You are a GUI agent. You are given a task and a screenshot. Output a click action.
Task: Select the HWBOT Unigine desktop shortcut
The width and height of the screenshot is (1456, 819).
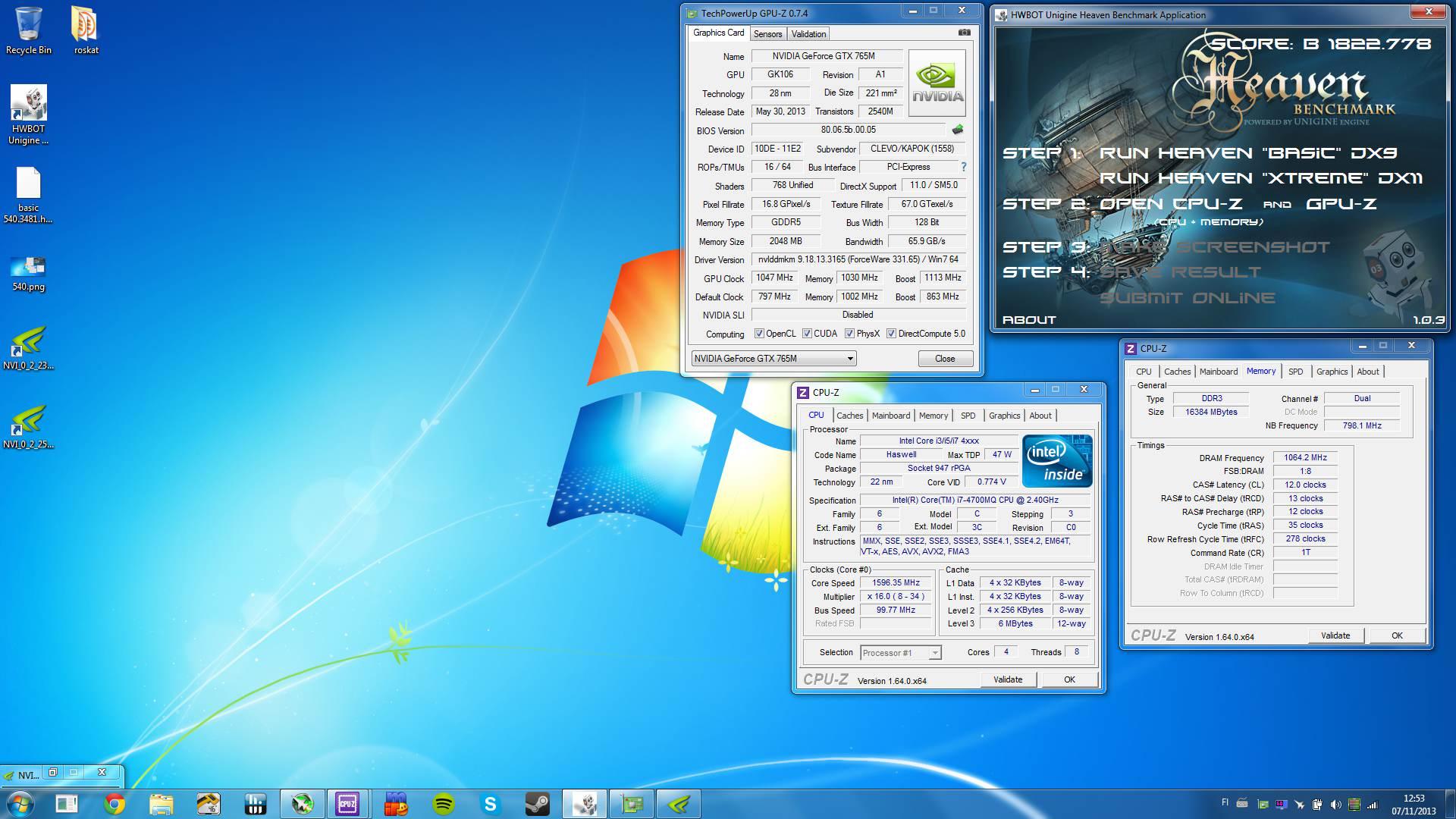[29, 115]
